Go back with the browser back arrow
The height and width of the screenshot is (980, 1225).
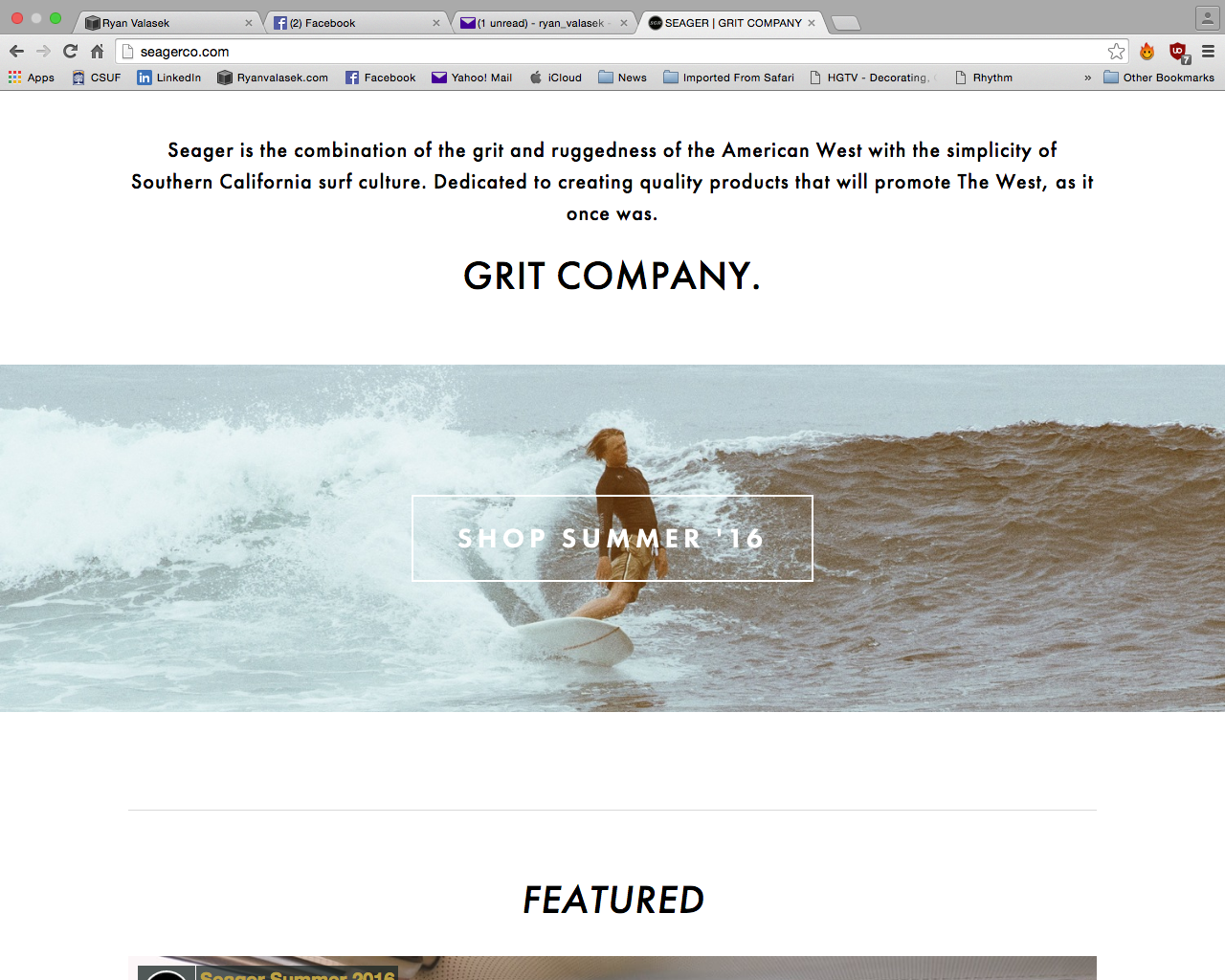click(x=16, y=52)
